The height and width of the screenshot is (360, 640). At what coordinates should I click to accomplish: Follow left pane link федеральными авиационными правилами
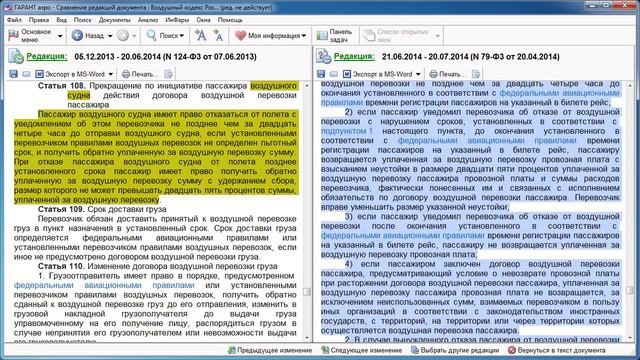104,285
